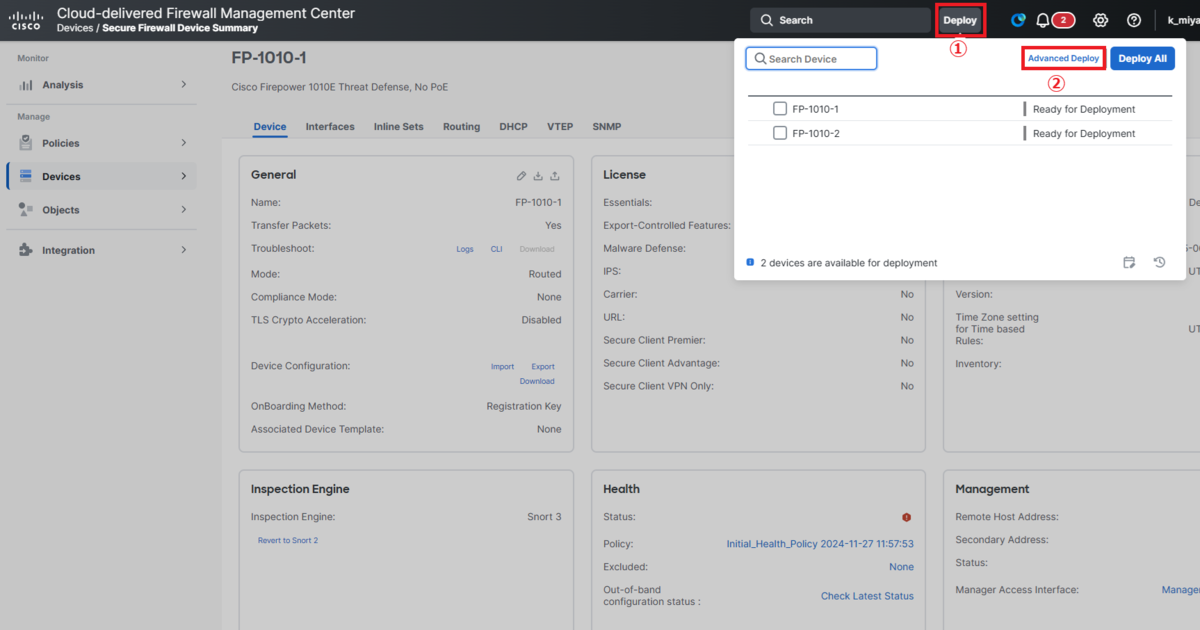Image resolution: width=1200 pixels, height=630 pixels.
Task: Click the edit pencil icon in General card
Action: click(x=521, y=176)
